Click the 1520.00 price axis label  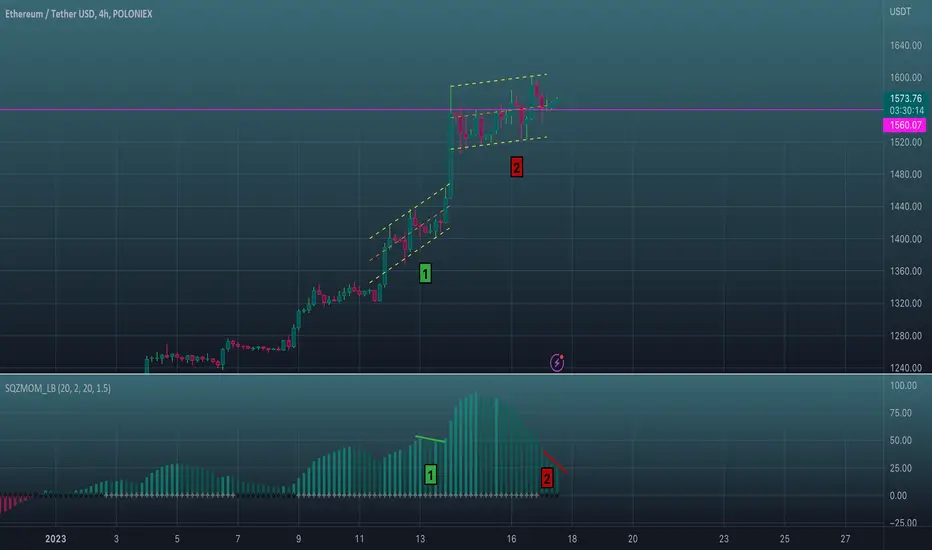click(x=906, y=142)
